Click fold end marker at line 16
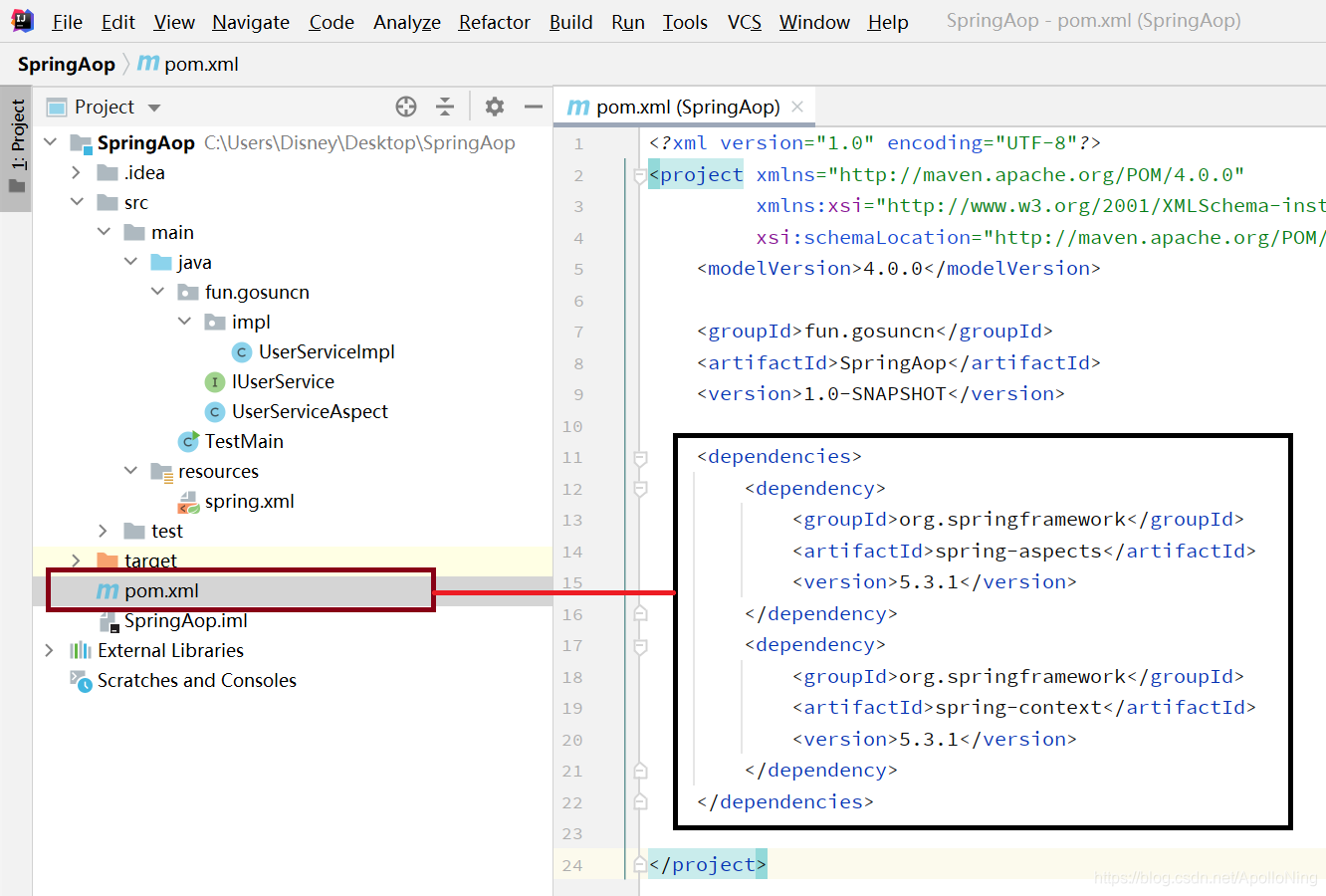 640,613
